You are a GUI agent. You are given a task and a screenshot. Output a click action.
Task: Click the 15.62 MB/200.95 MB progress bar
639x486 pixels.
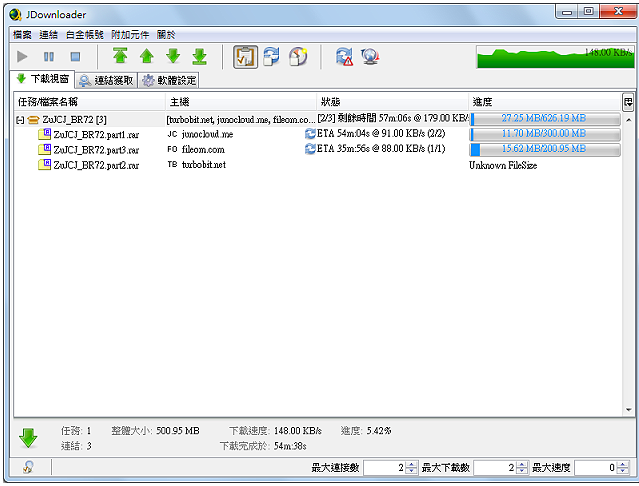pos(545,150)
